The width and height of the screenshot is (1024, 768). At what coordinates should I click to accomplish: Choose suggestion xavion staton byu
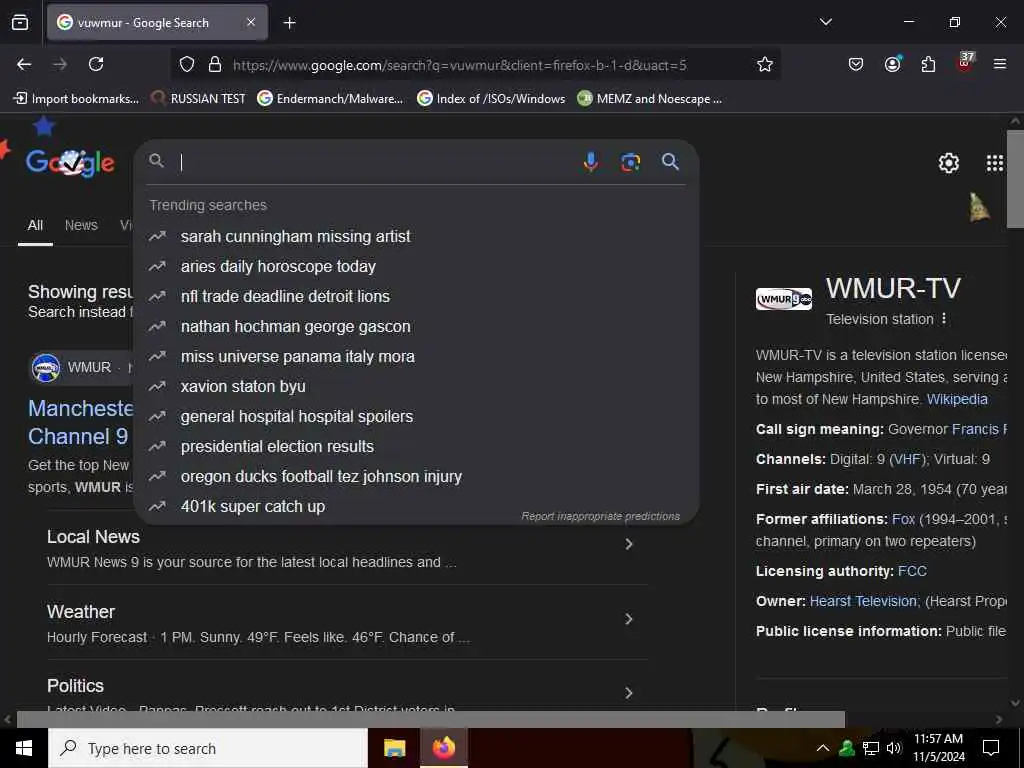[417, 387]
